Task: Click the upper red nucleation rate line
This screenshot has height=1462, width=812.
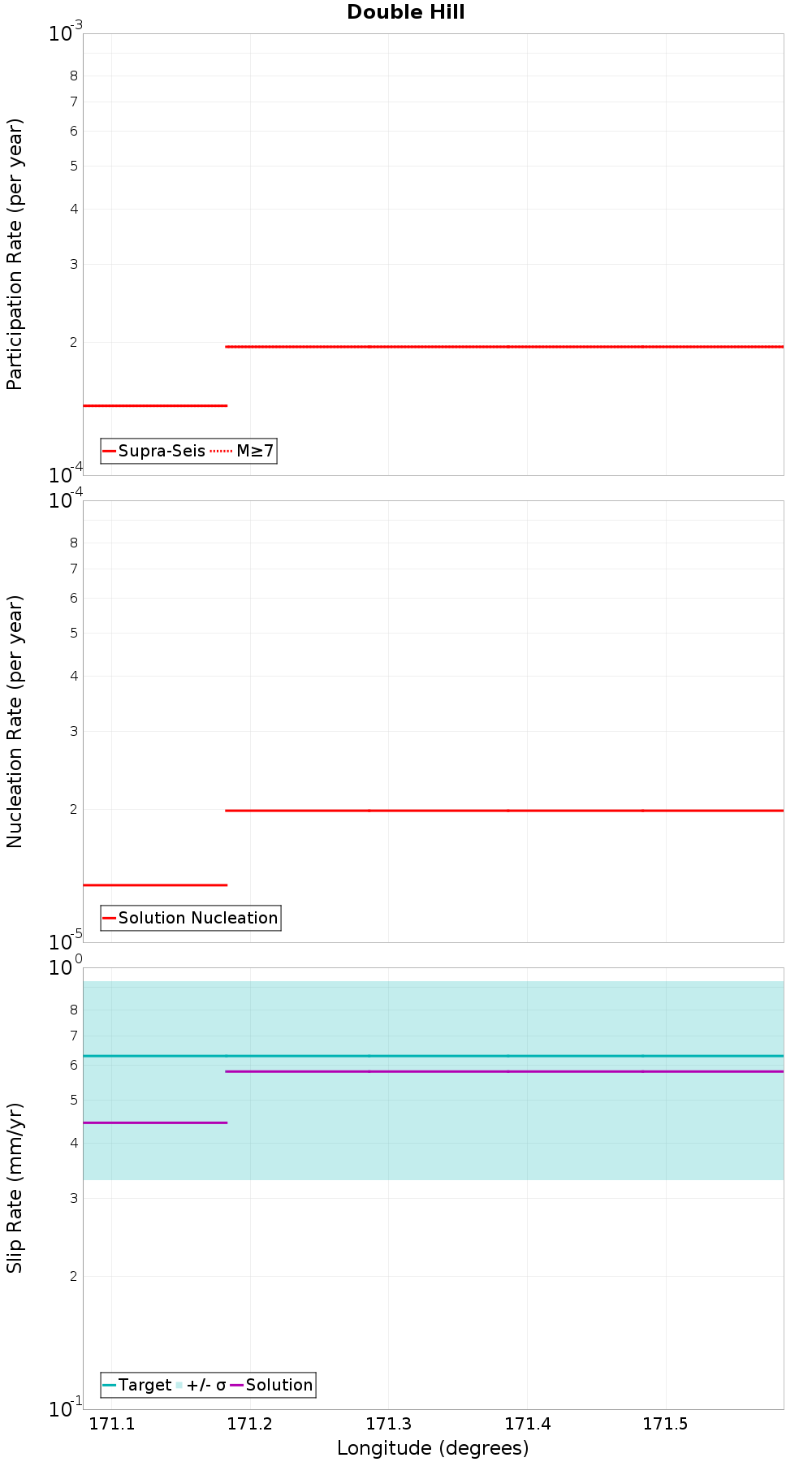Action: click(504, 811)
